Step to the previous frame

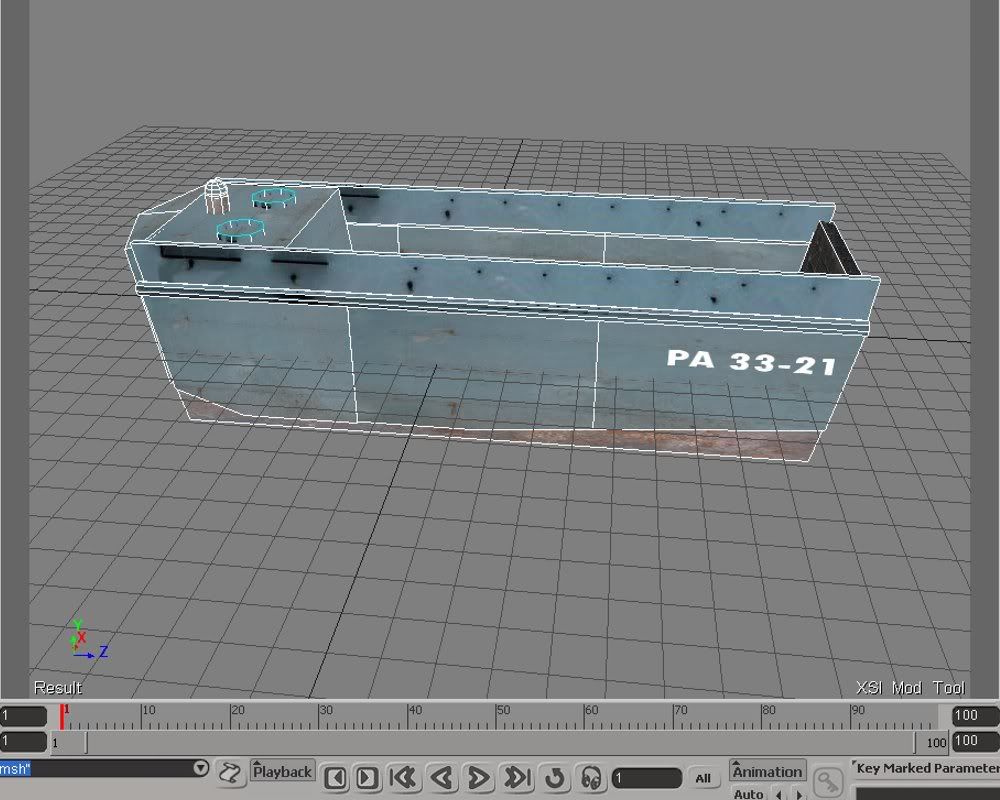click(x=335, y=778)
